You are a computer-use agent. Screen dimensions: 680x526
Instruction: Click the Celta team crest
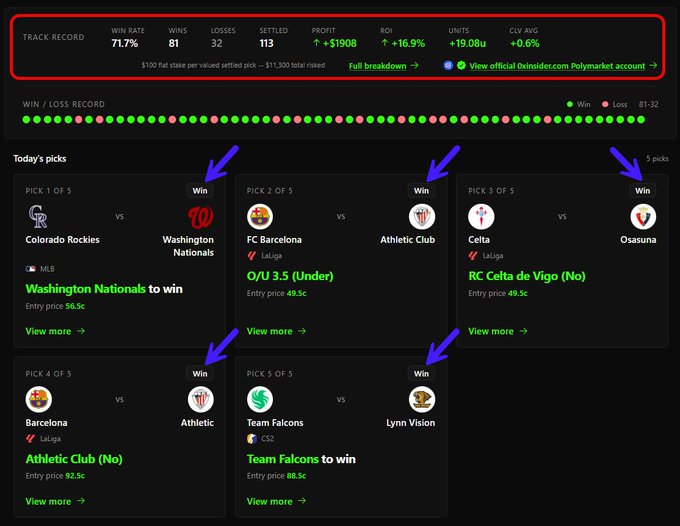481,216
